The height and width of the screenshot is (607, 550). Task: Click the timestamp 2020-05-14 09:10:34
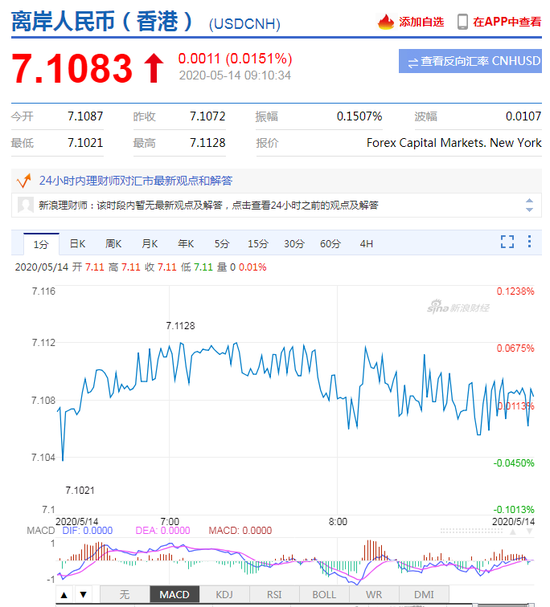[235, 75]
